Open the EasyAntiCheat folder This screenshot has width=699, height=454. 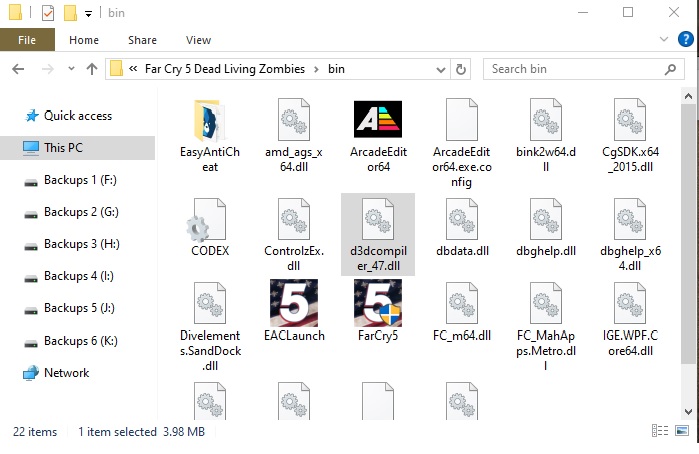[x=210, y=136]
